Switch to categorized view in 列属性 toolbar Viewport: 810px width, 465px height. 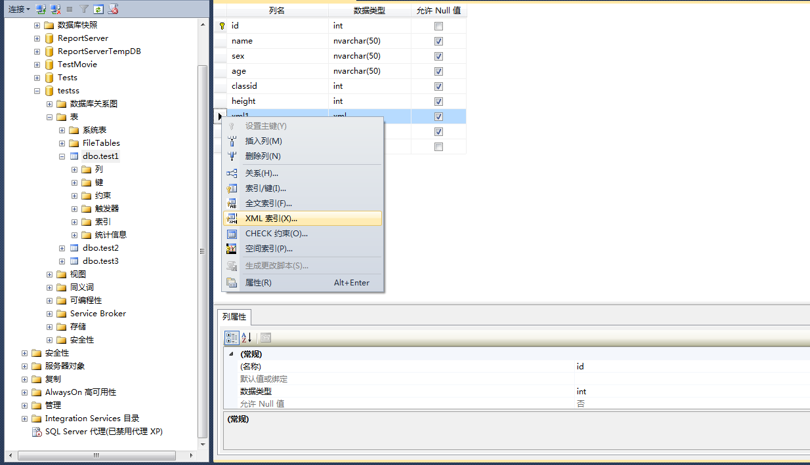click(231, 337)
